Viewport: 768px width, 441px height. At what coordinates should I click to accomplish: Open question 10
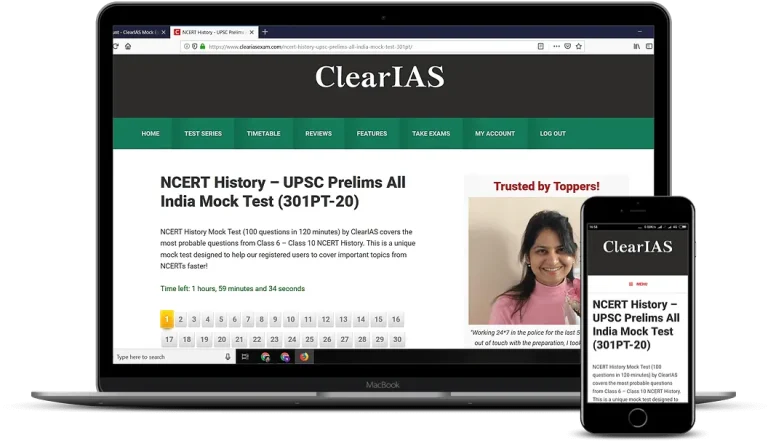[290, 319]
